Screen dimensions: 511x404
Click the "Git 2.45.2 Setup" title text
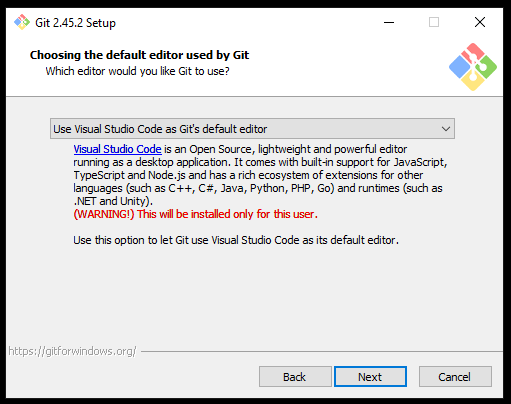click(76, 23)
